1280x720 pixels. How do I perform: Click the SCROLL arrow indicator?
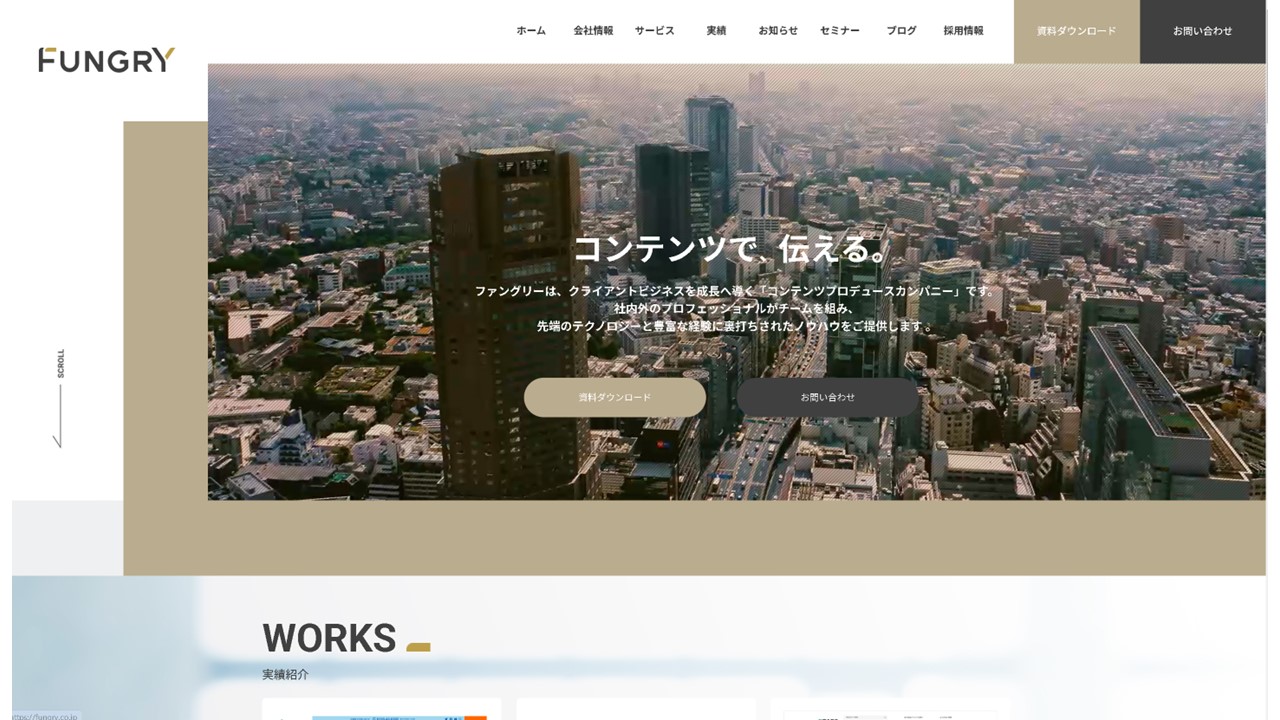point(60,395)
